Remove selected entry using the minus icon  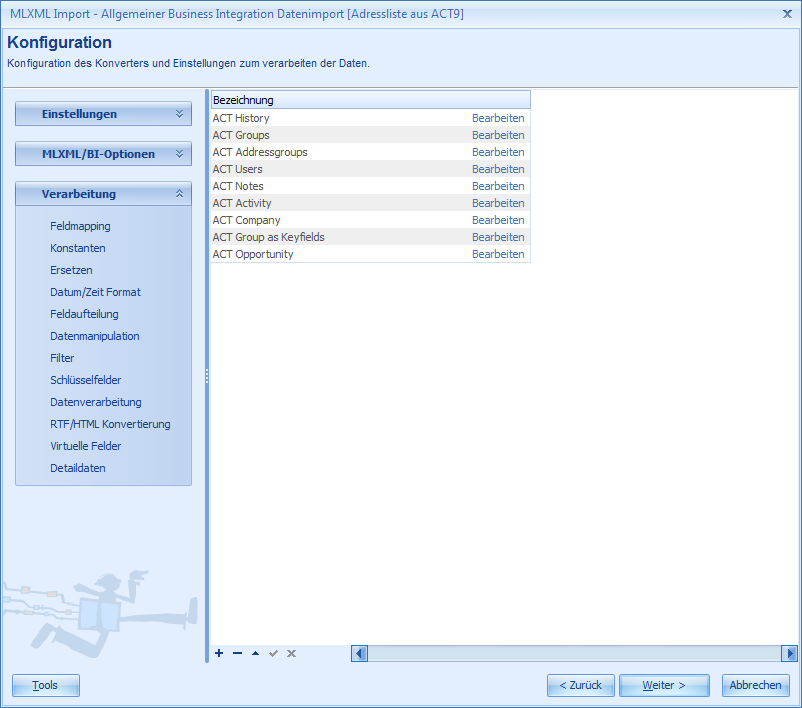click(237, 653)
